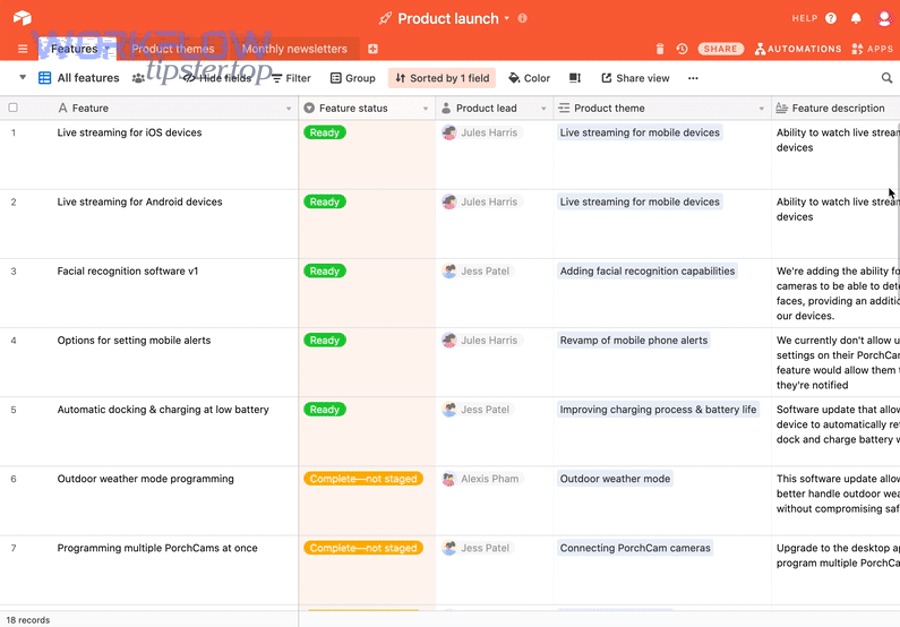Image resolution: width=900 pixels, height=627 pixels.
Task: Select Options for setting mobile alerts cell
Action: 175,363
